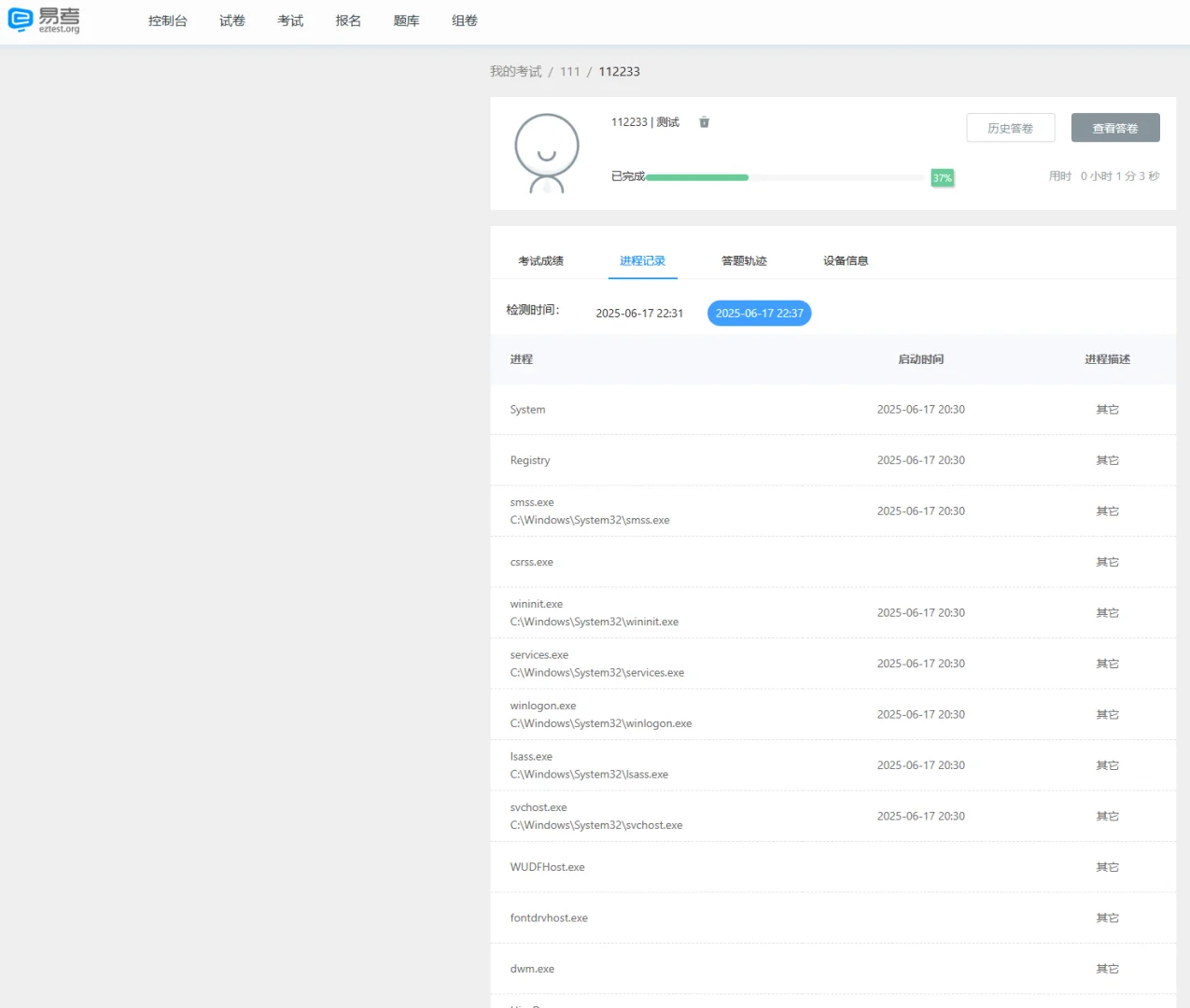The width and height of the screenshot is (1190, 1008).
Task: Click 其它 description in dwm.exe row
Action: click(x=1108, y=970)
